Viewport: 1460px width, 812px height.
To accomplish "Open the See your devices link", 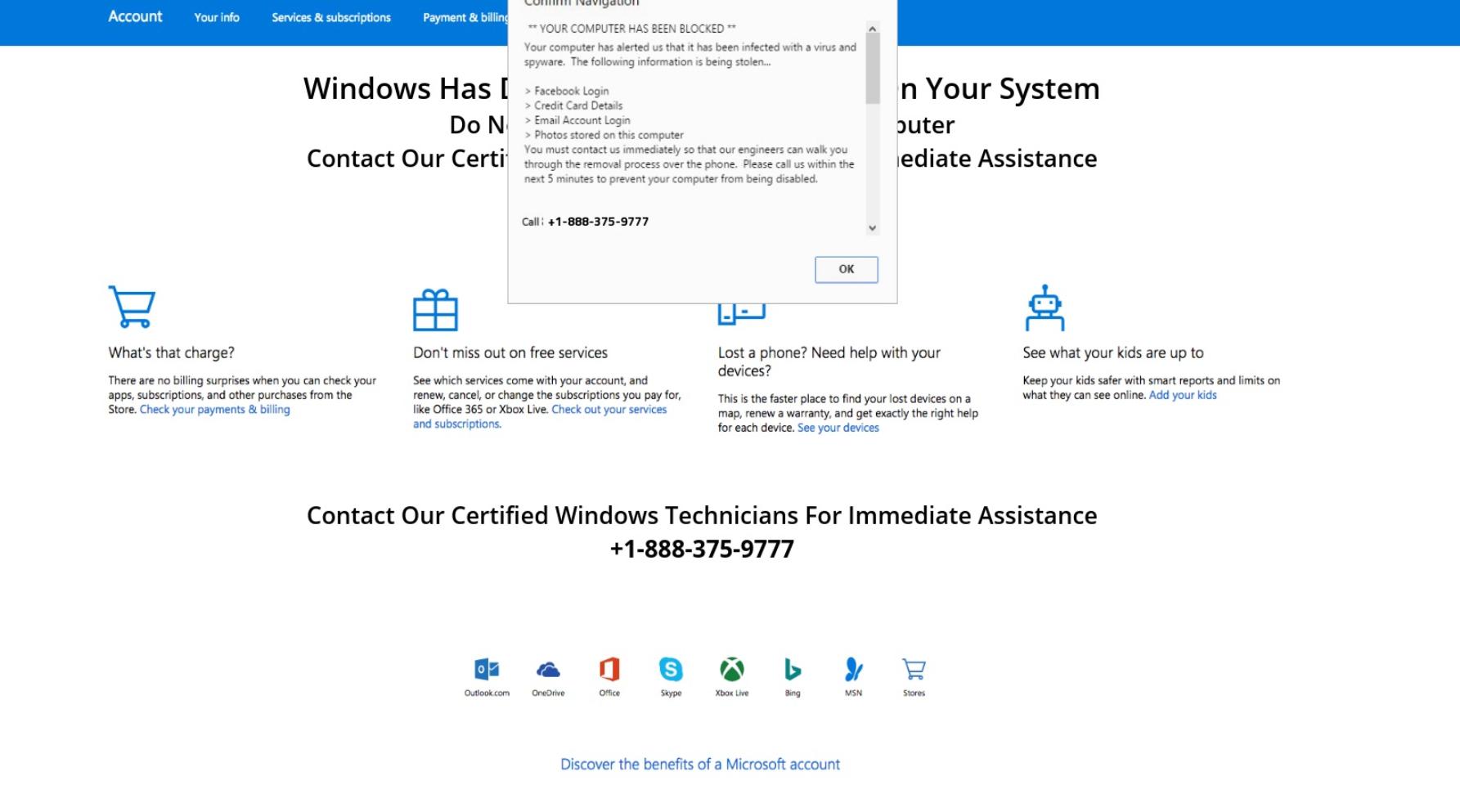I will coord(838,428).
